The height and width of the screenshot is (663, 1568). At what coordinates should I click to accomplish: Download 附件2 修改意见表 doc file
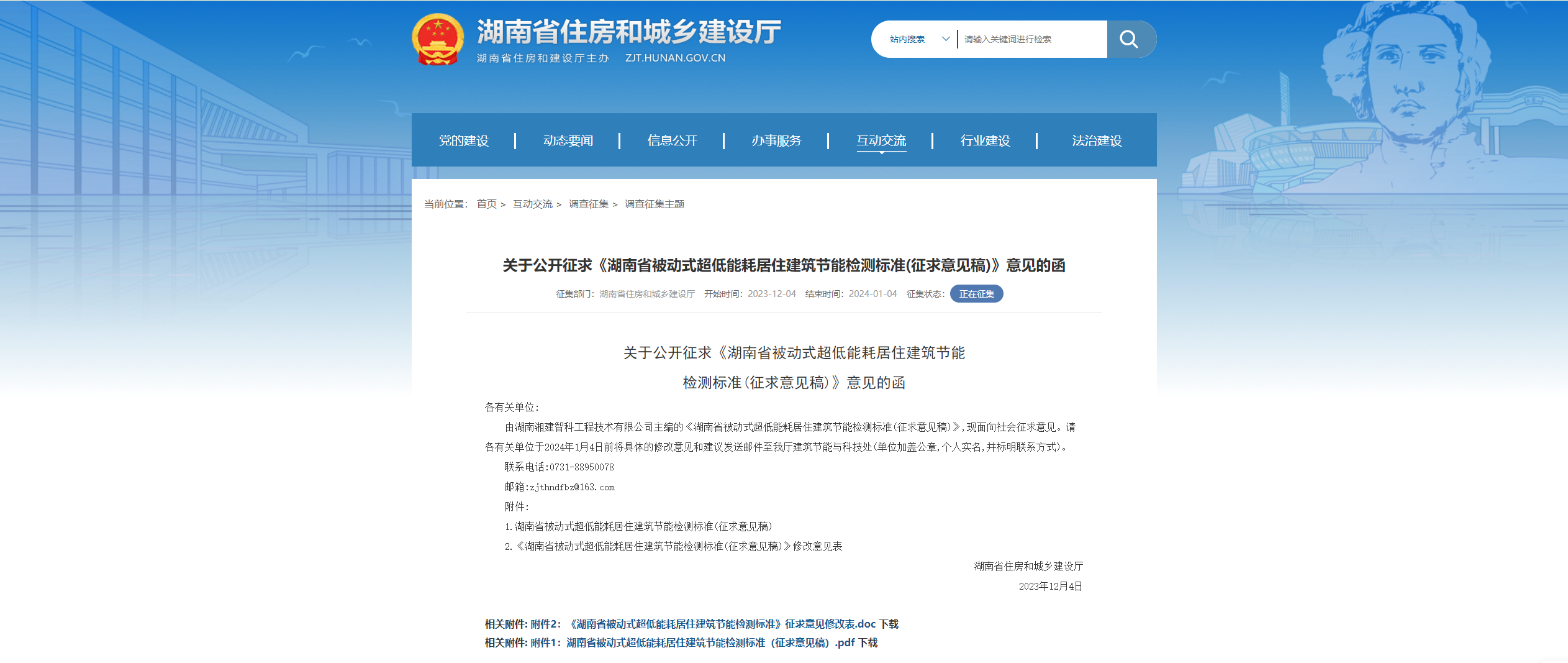712,624
